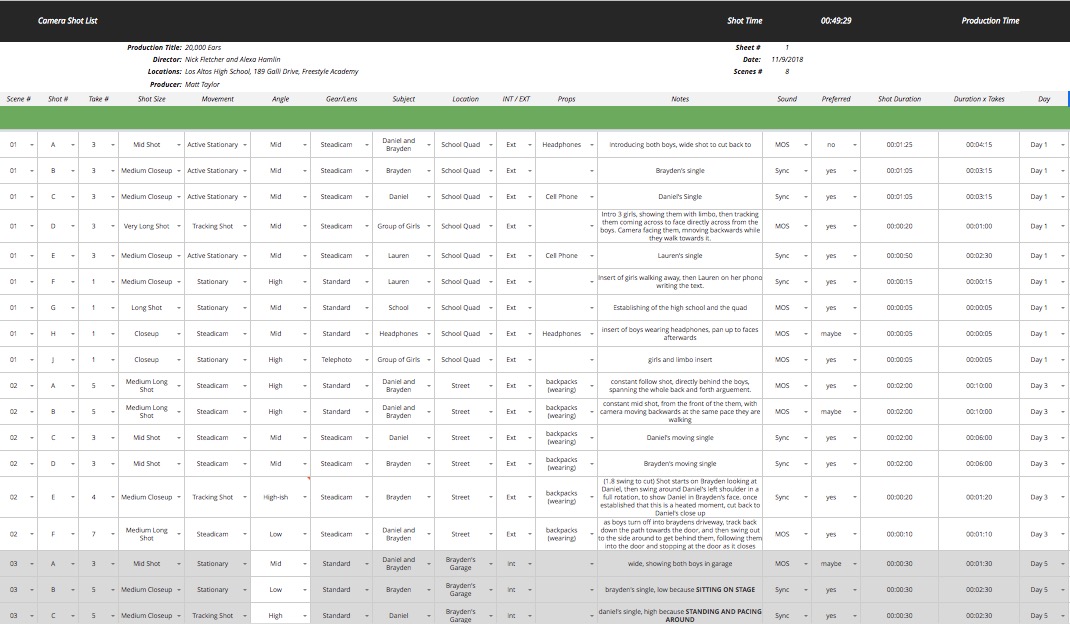Click the Date cell 11/9/2018
Viewport: 1070px width, 626px height.
[787, 59]
